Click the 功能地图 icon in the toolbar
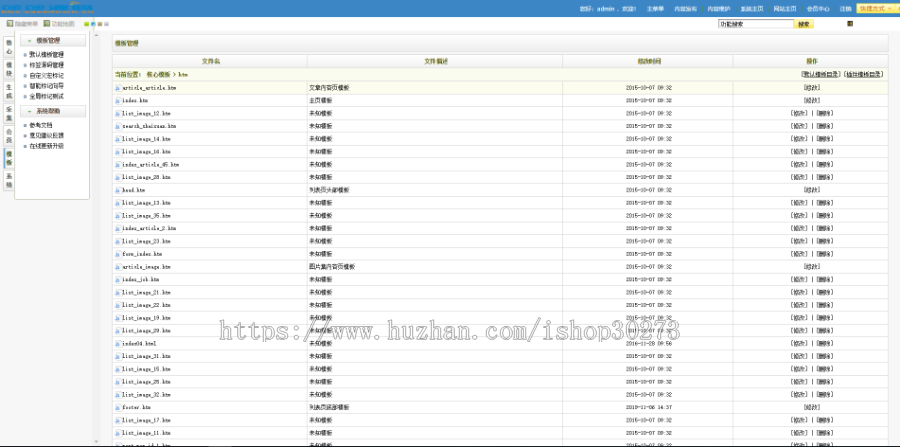The height and width of the screenshot is (447, 900). [x=47, y=24]
